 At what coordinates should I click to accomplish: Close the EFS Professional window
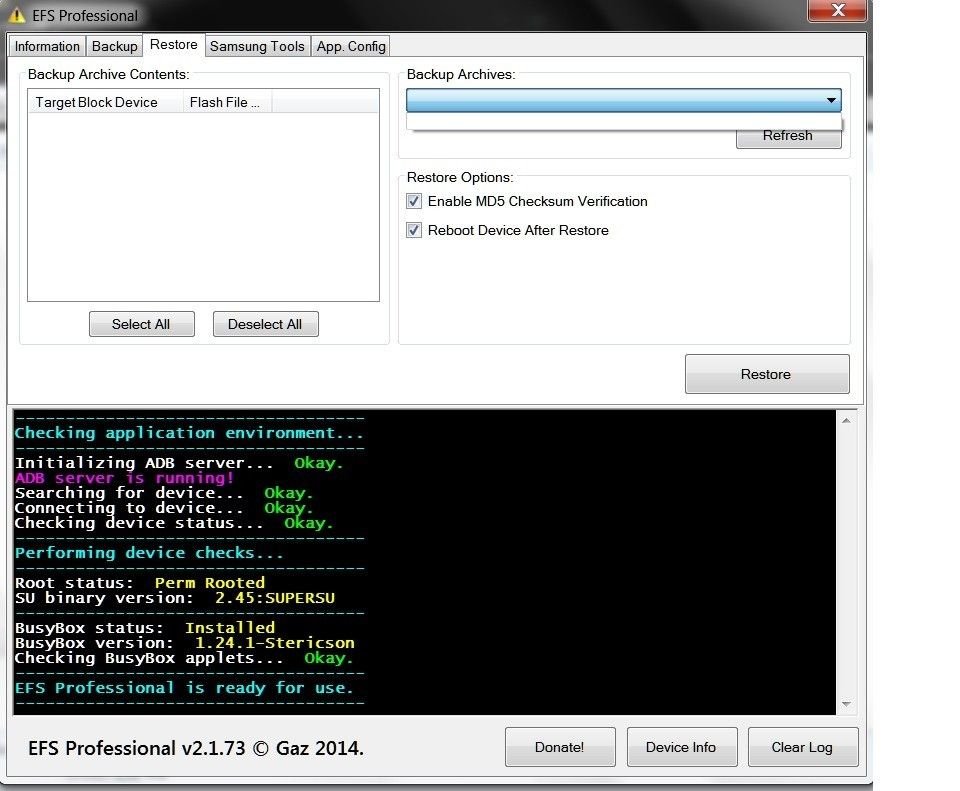[x=838, y=10]
